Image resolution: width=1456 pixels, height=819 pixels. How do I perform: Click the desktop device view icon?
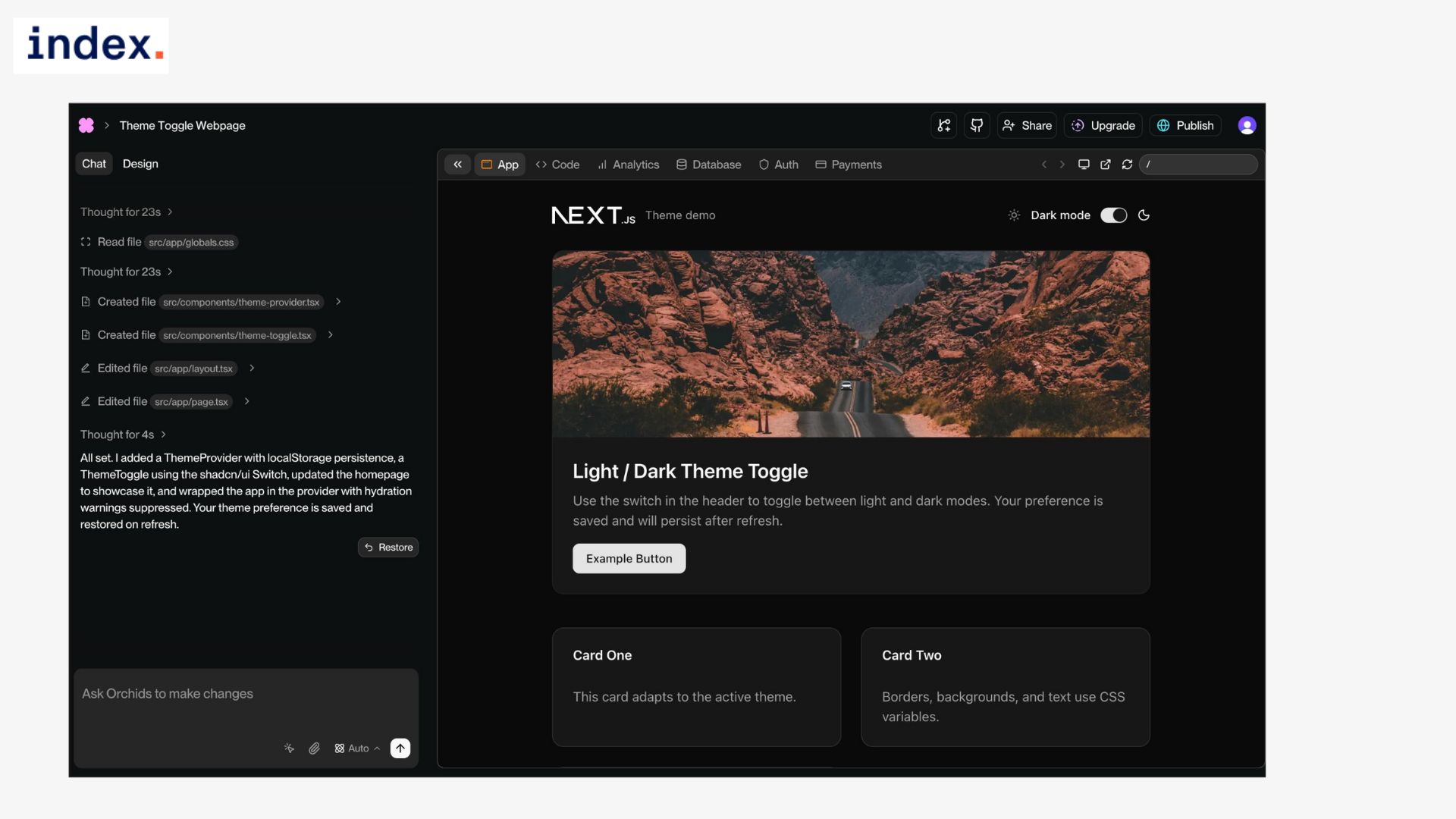pos(1084,165)
